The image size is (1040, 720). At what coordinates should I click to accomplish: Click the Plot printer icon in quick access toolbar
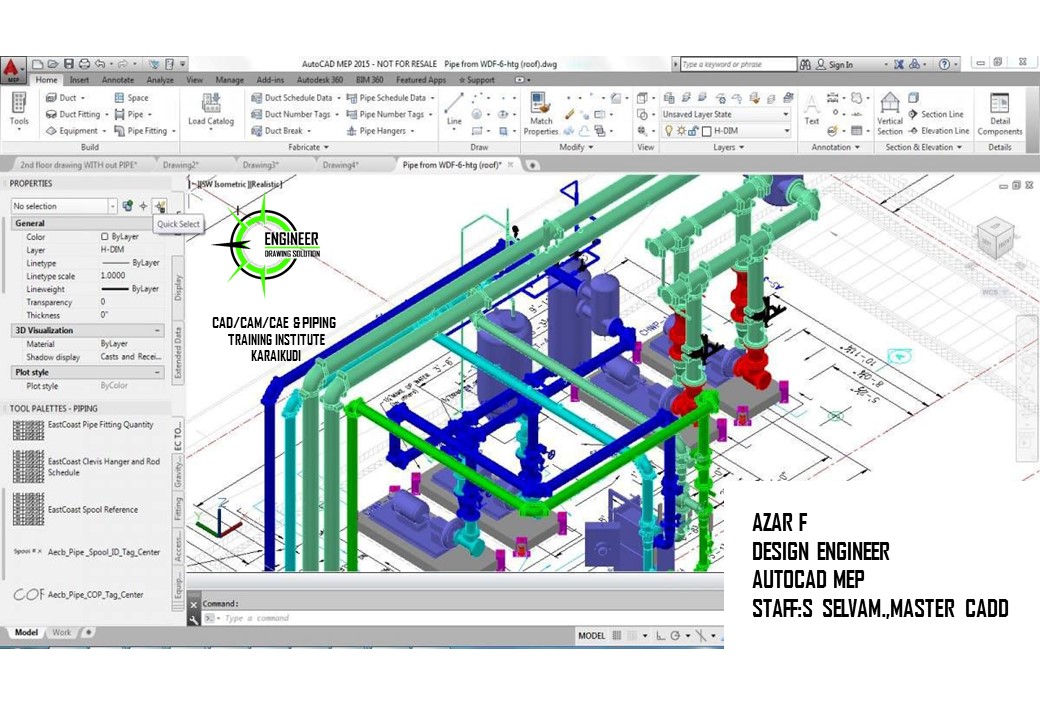coord(84,64)
